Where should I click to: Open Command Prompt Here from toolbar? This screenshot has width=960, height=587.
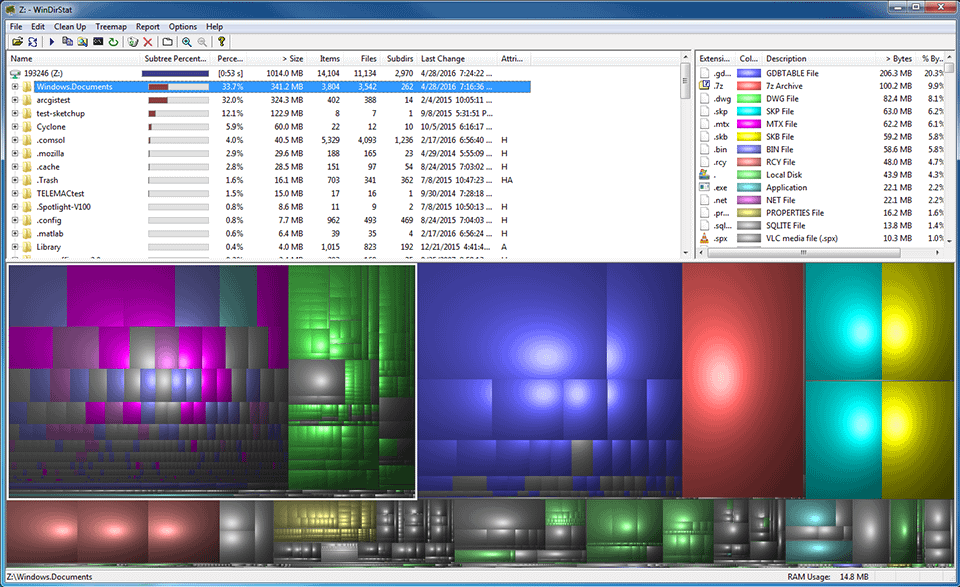(x=98, y=42)
